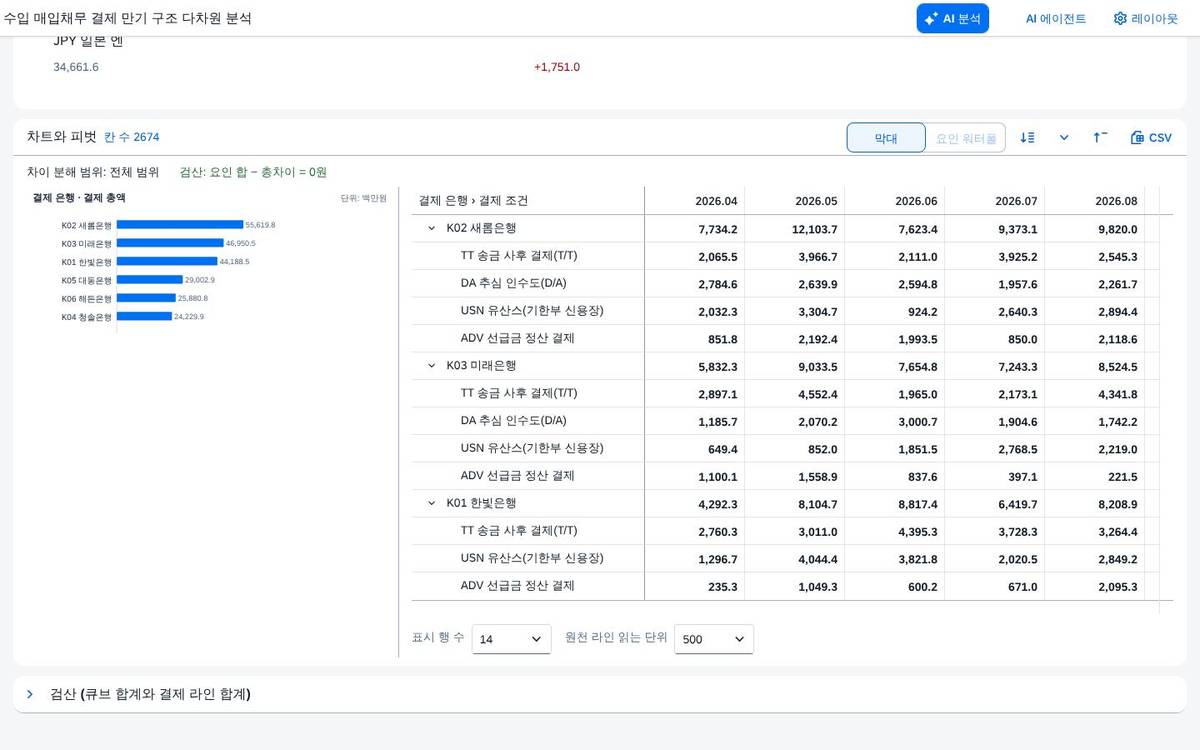1200x750 pixels.
Task: Click K02 TT 송금 사후 결제(T/T) row label
Action: (x=519, y=256)
